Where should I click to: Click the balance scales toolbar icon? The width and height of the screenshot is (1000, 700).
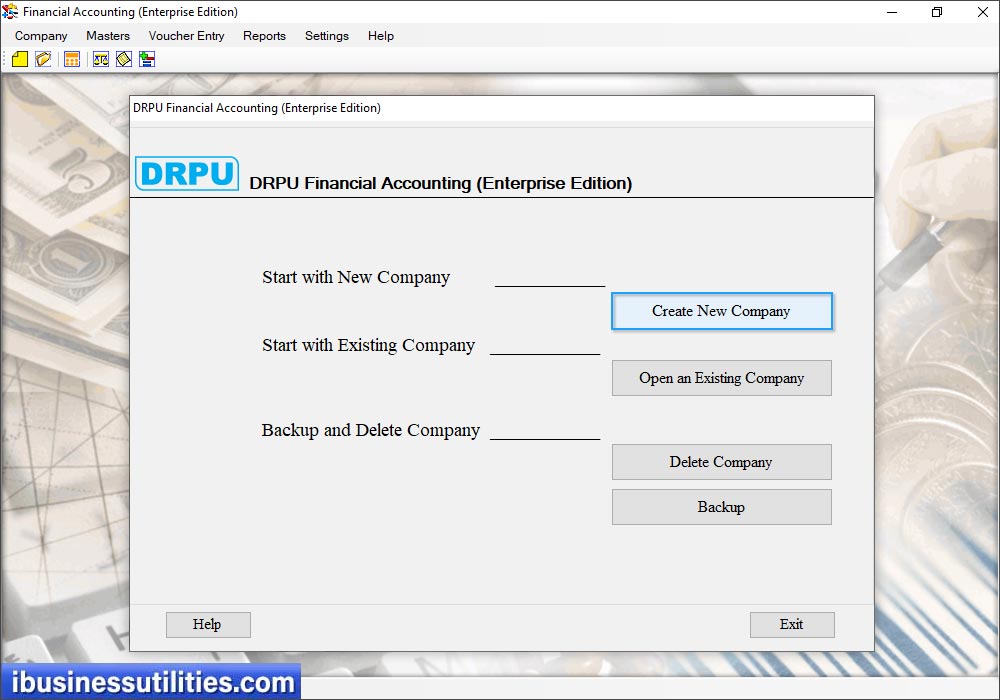[x=101, y=59]
